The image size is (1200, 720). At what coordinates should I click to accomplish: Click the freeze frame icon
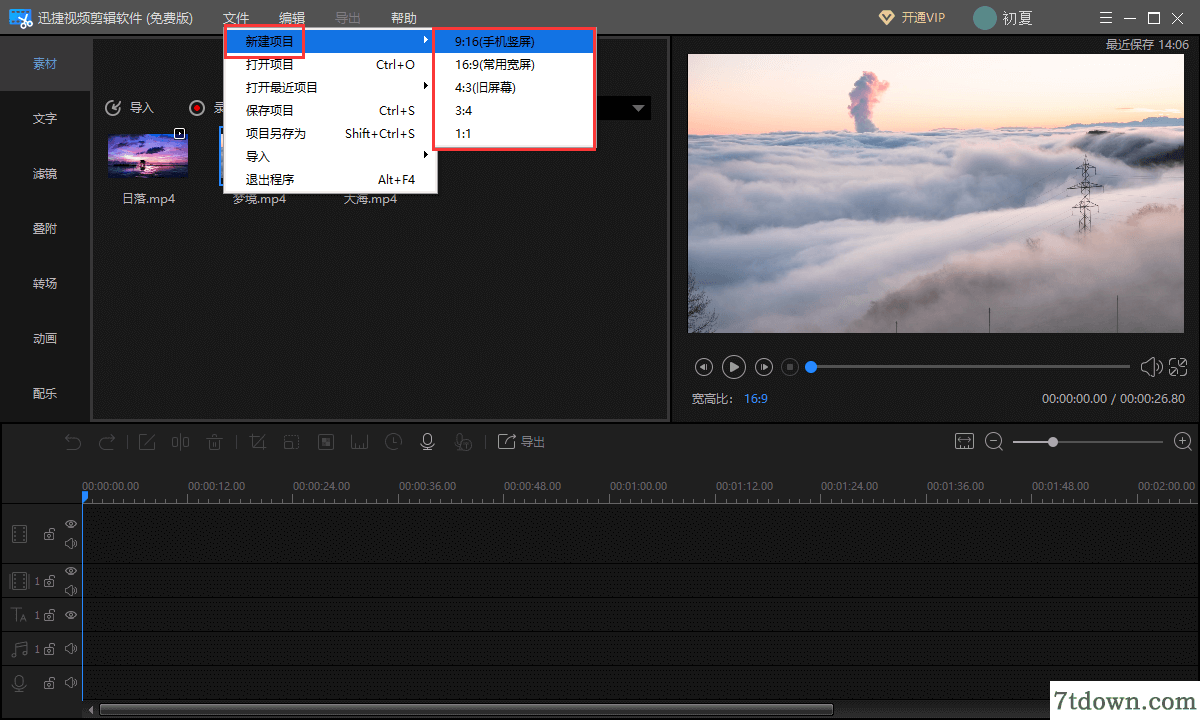click(360, 442)
